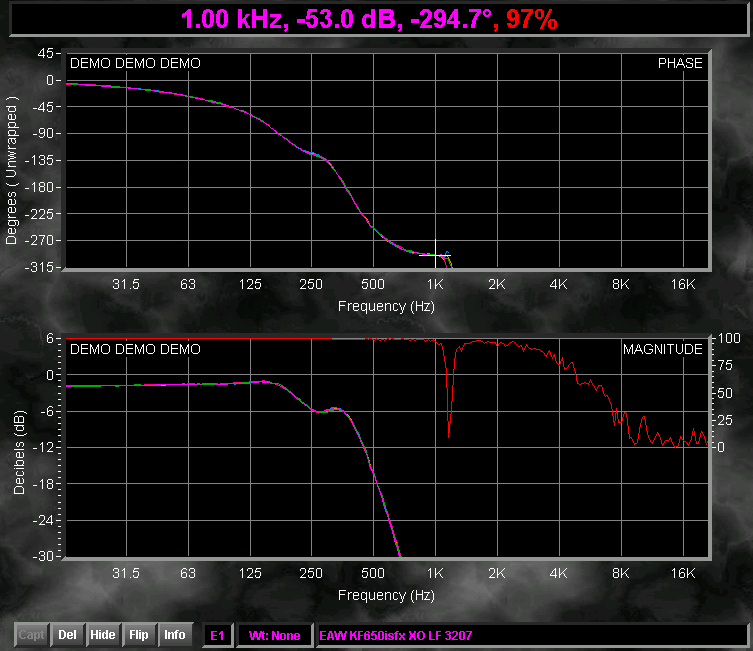The image size is (753, 651).
Task: Click the Flip button
Action: [x=139, y=635]
